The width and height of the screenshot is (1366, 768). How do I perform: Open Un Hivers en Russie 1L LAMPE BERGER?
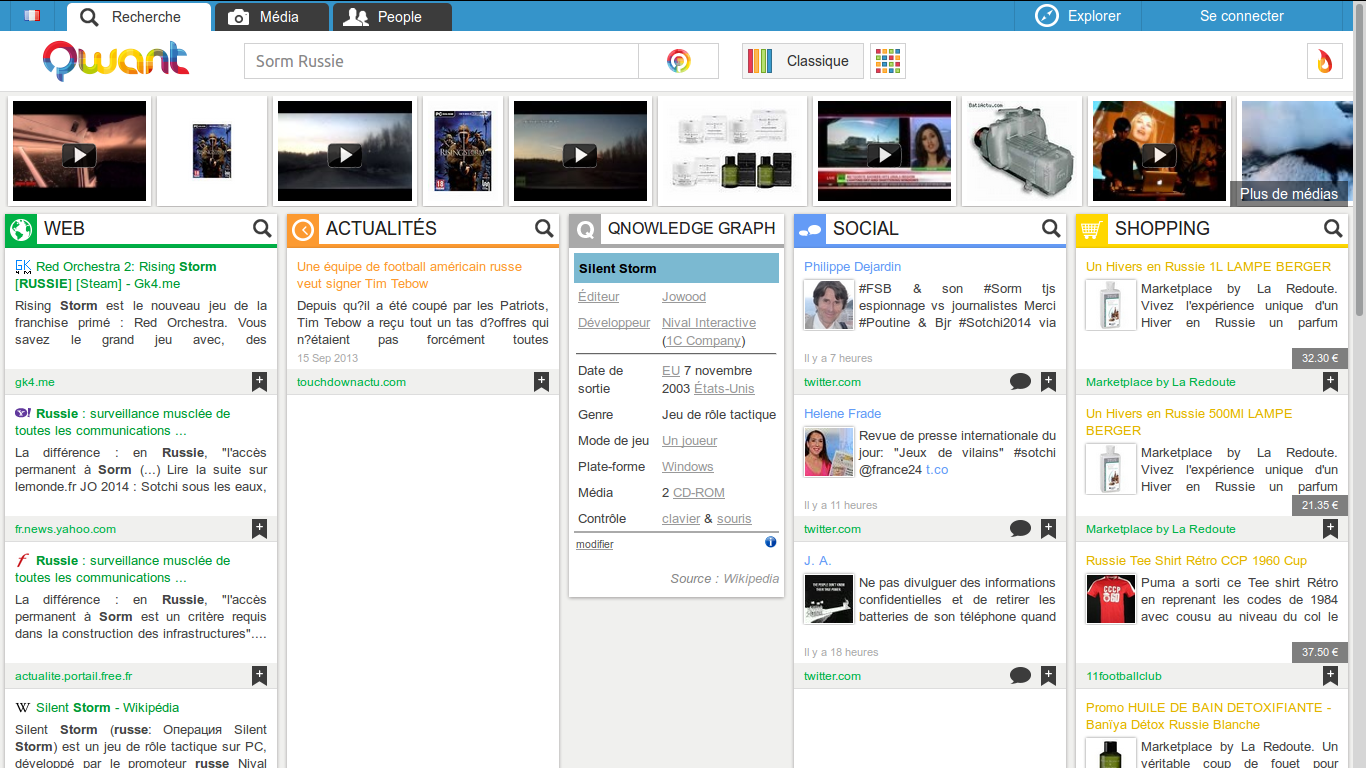[x=1208, y=267]
